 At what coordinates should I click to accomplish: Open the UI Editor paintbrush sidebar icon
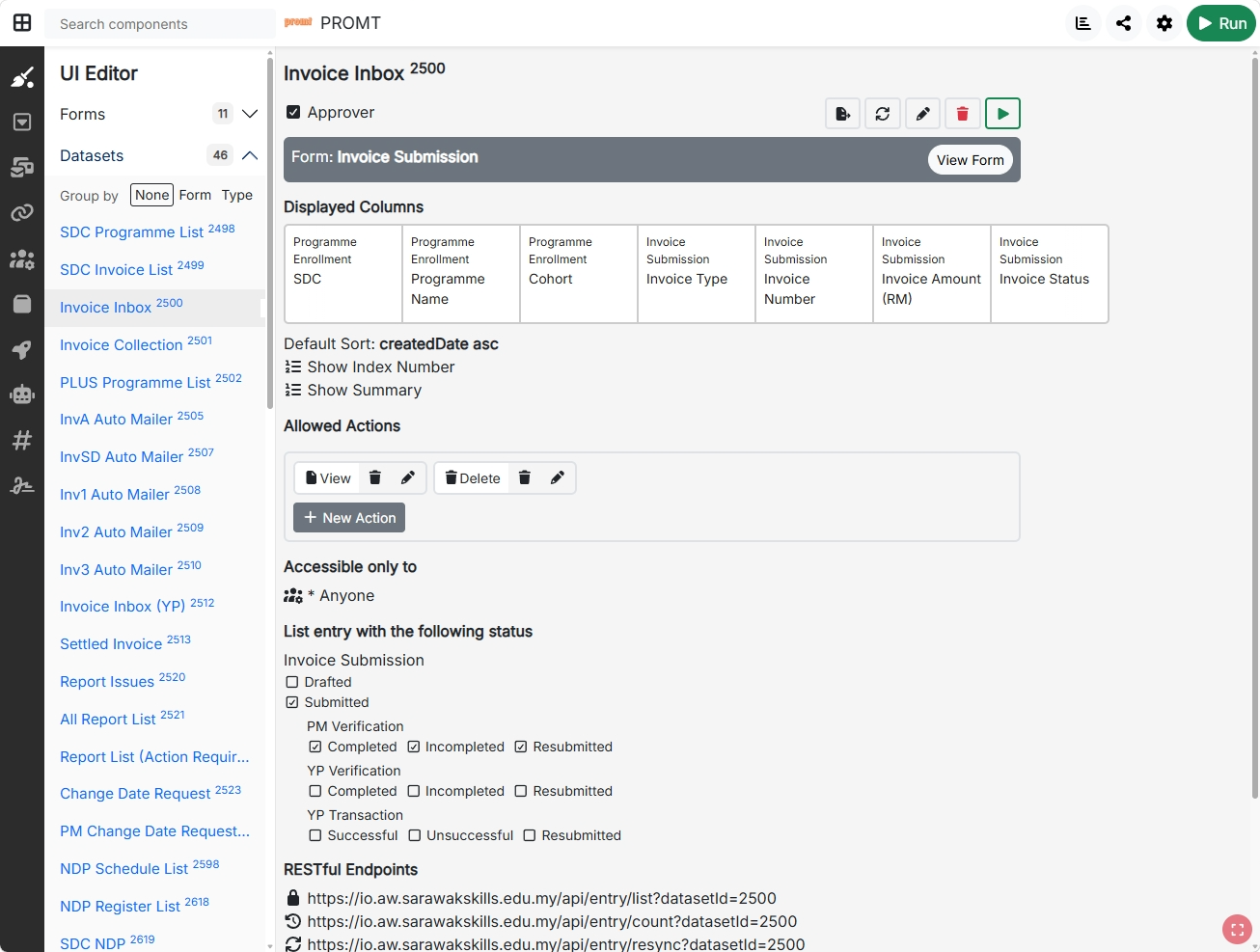pos(22,77)
